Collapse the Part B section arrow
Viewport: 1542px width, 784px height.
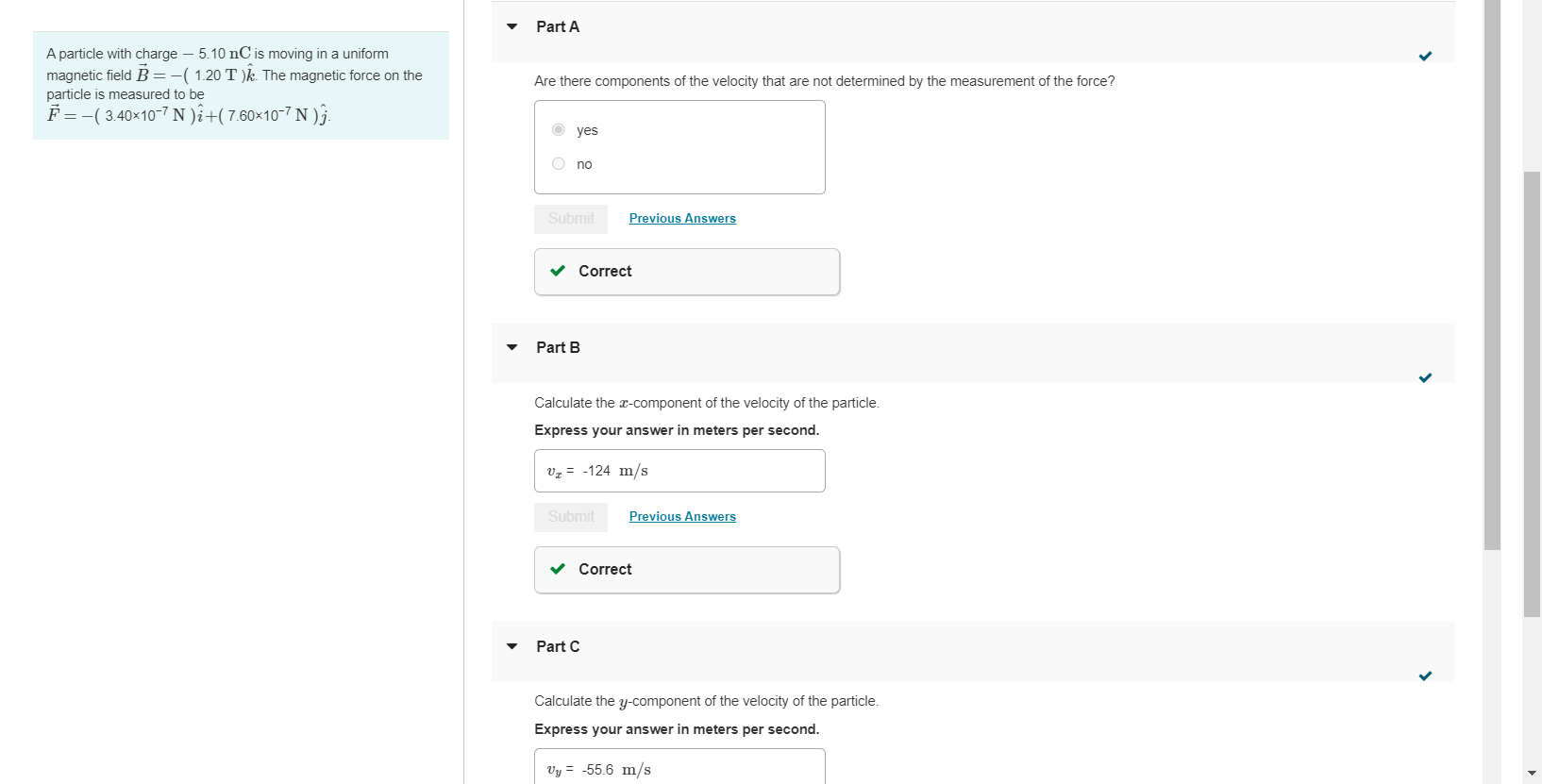coord(512,347)
